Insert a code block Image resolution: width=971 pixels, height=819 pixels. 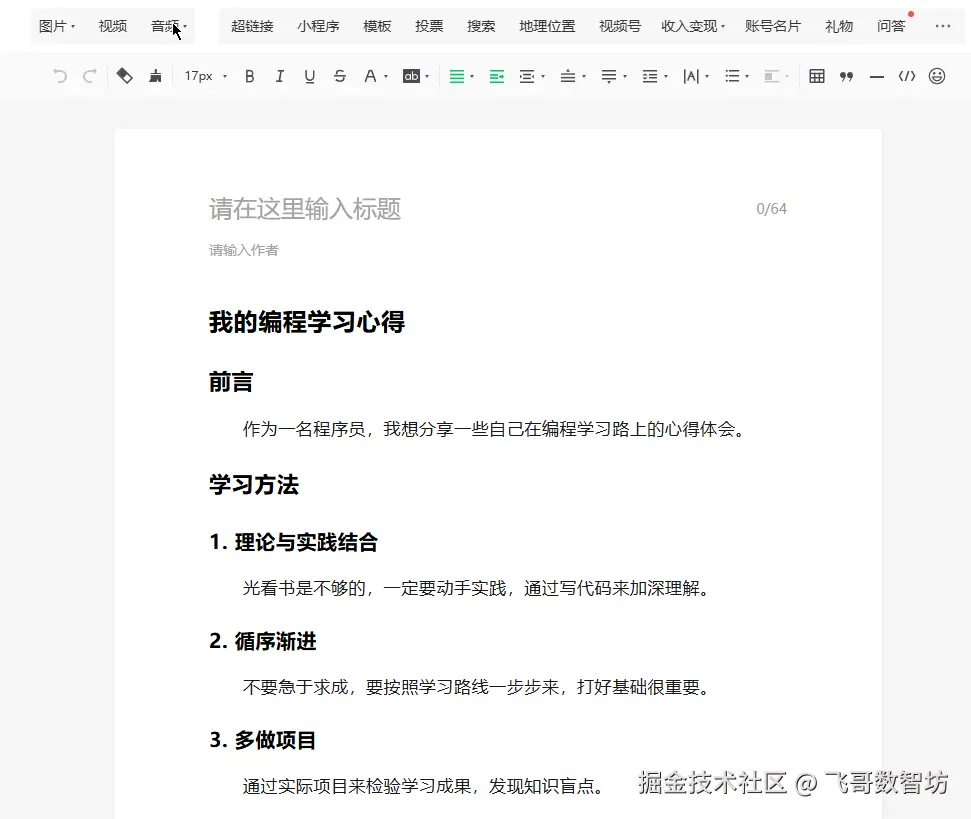pos(907,76)
